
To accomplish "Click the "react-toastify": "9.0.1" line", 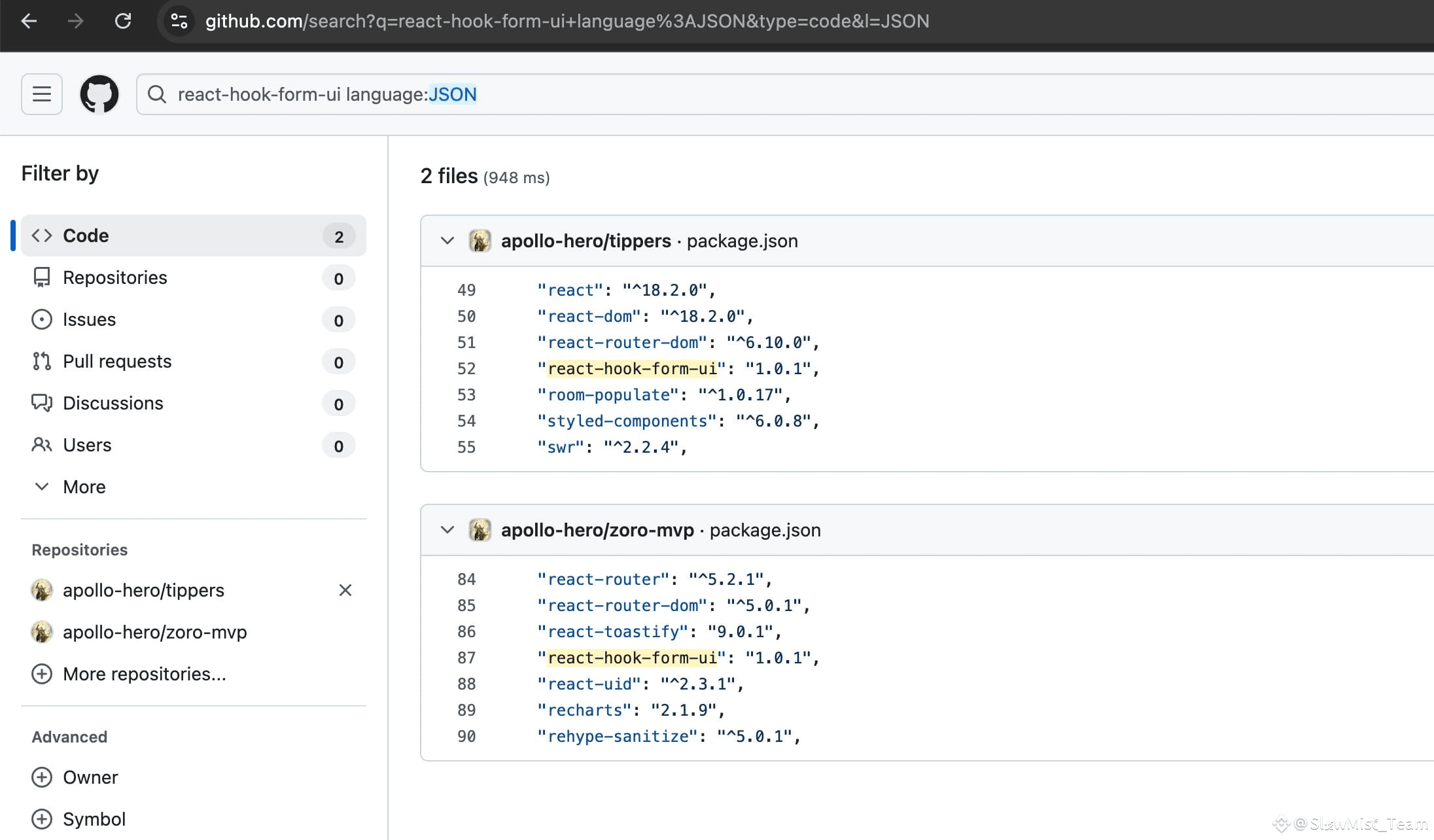I will [659, 632].
